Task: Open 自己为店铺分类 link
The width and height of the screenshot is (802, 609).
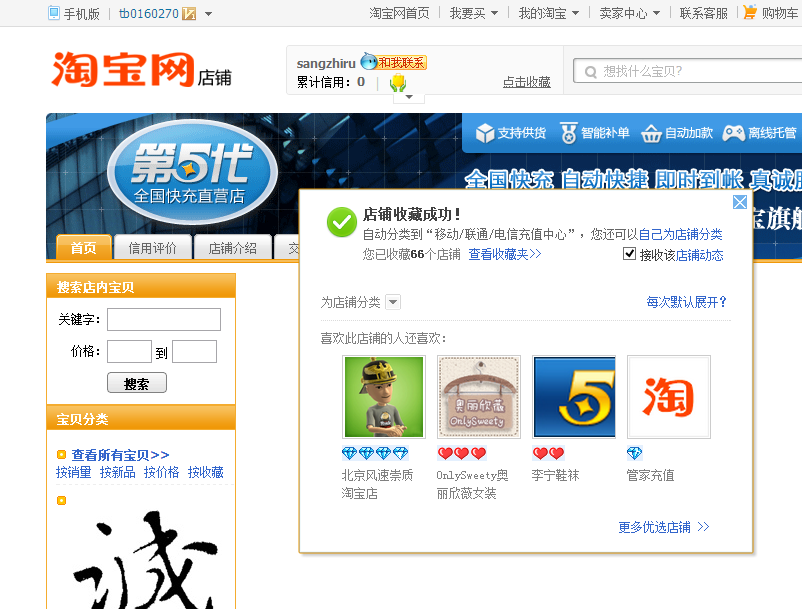Action: click(680, 234)
